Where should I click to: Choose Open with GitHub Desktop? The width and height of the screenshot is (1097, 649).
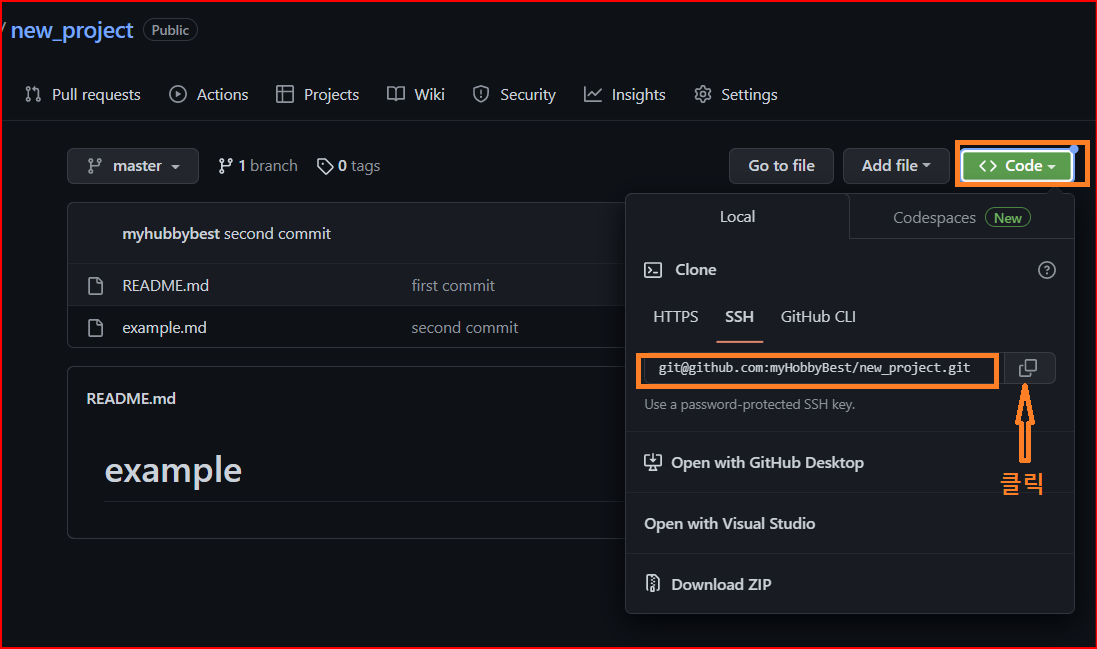click(767, 462)
